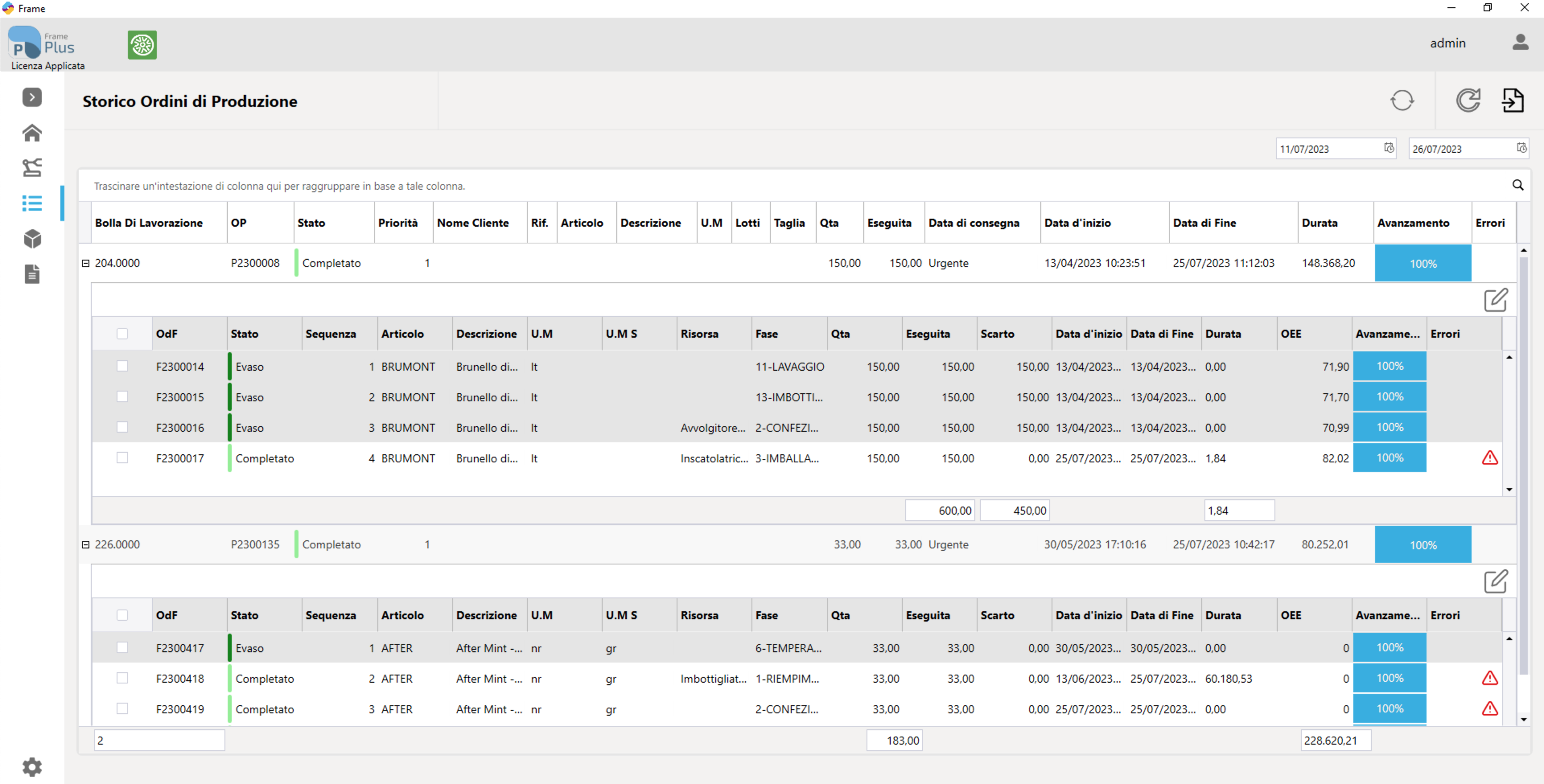Screen dimensions: 1544x784
Task: Open the cube inventory sidebar icon
Action: tap(32, 239)
